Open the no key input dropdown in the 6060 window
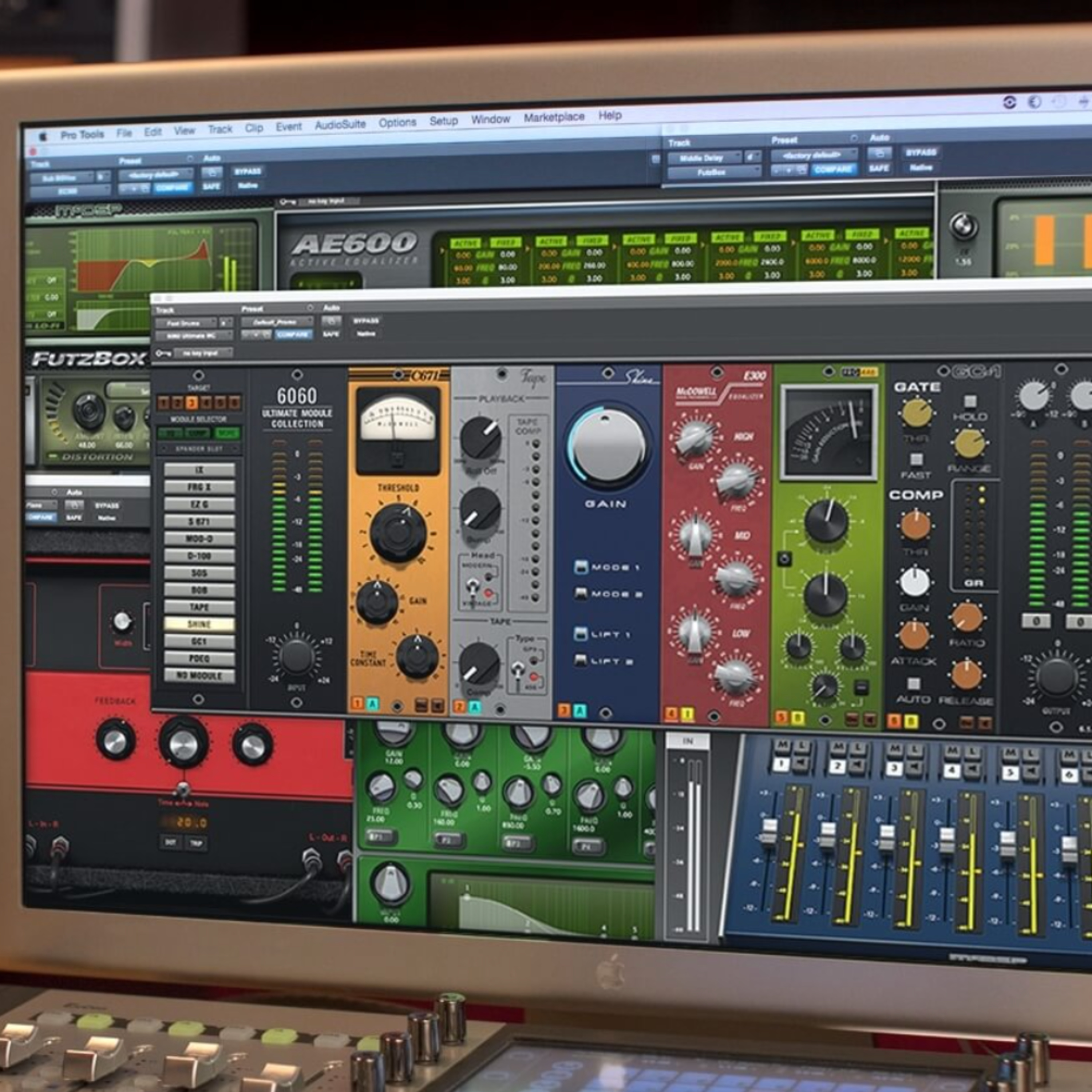1092x1092 pixels. coord(203,353)
